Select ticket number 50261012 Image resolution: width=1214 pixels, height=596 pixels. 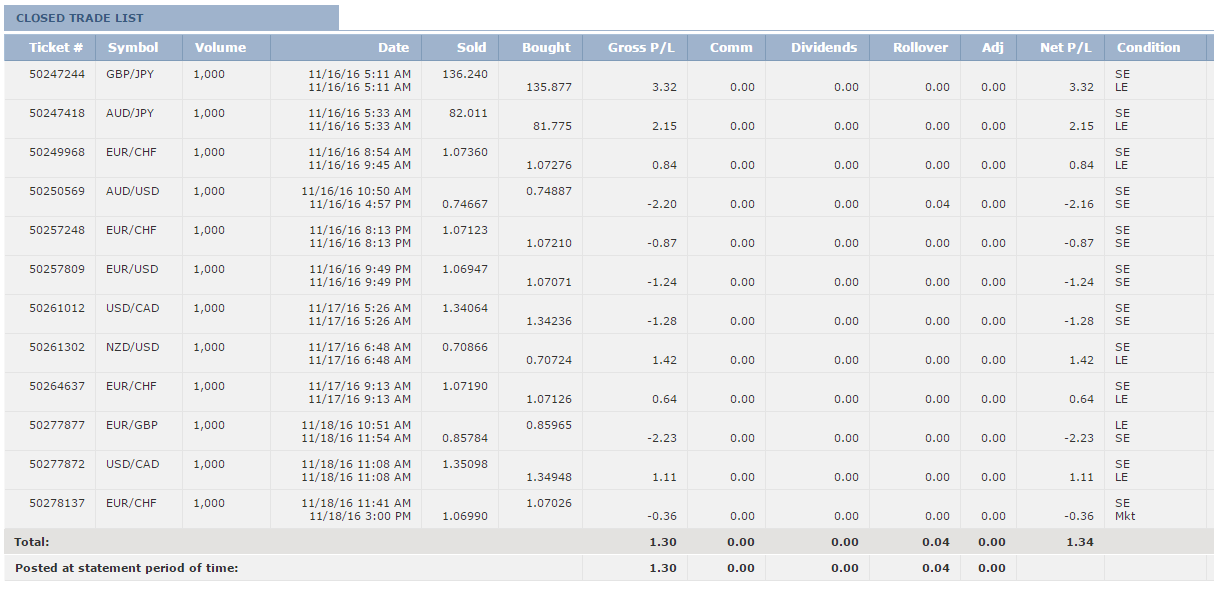point(57,308)
